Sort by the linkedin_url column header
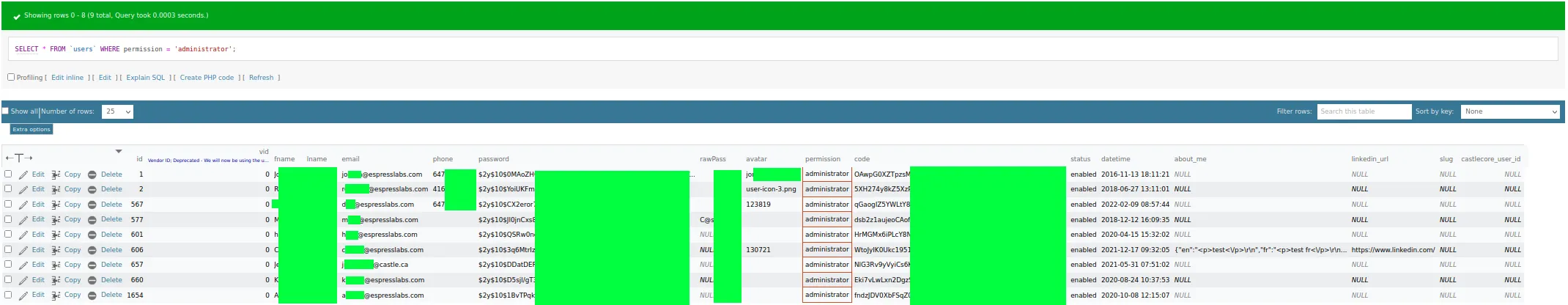This screenshot has height=305, width=1568. pos(1369,159)
